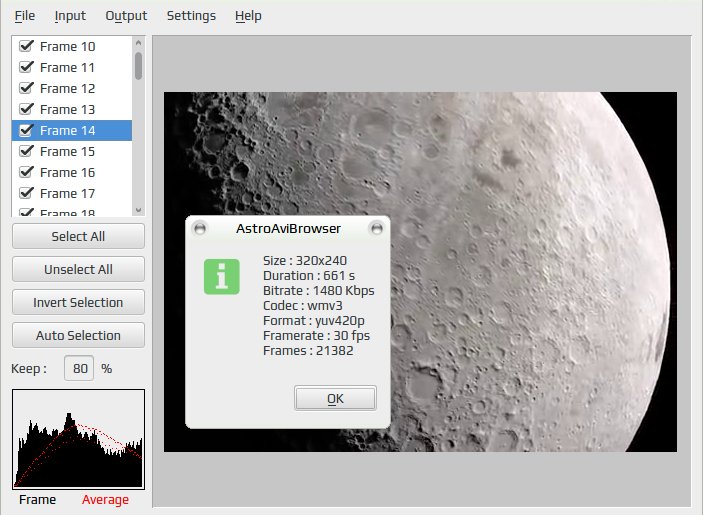The width and height of the screenshot is (703, 515).
Task: Click the frame list scrollbar down arrow
Action: (x=138, y=210)
